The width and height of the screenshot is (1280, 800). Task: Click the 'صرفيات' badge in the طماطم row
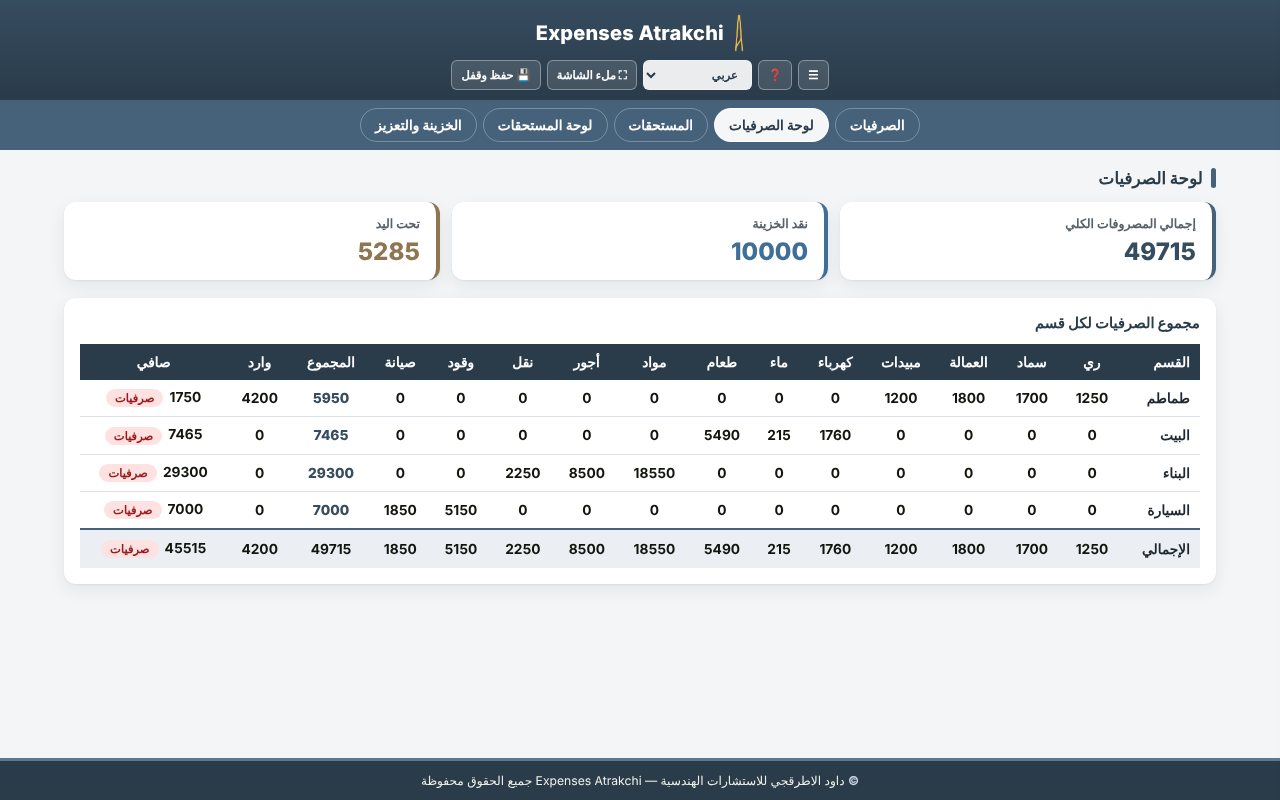[x=133, y=398]
